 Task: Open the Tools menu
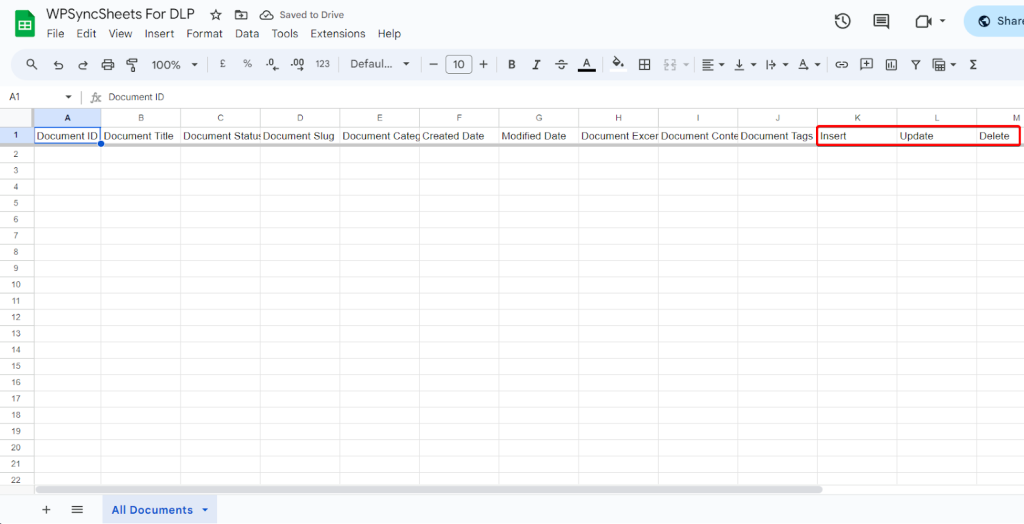click(285, 33)
